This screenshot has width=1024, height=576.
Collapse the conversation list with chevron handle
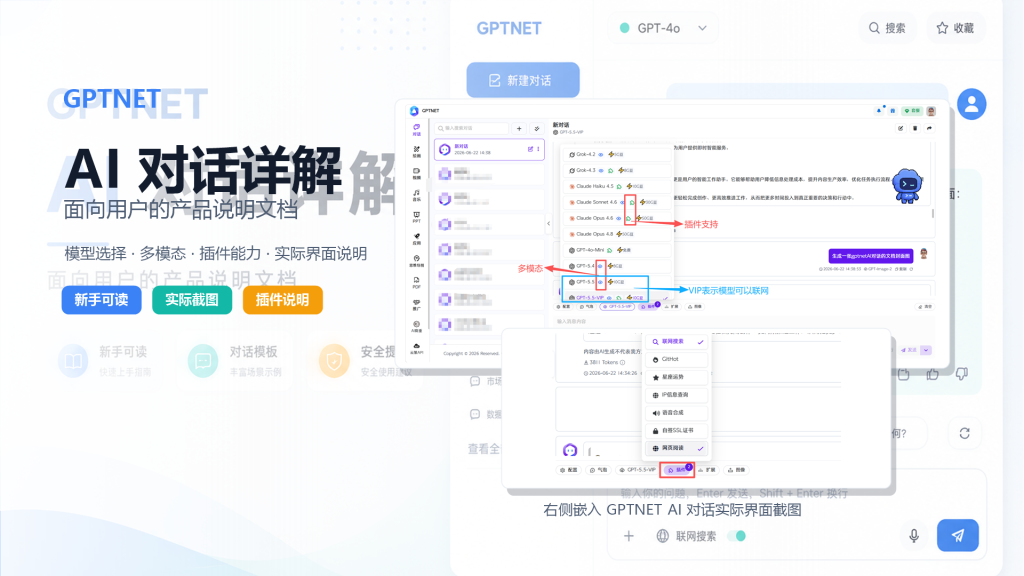coord(548,223)
